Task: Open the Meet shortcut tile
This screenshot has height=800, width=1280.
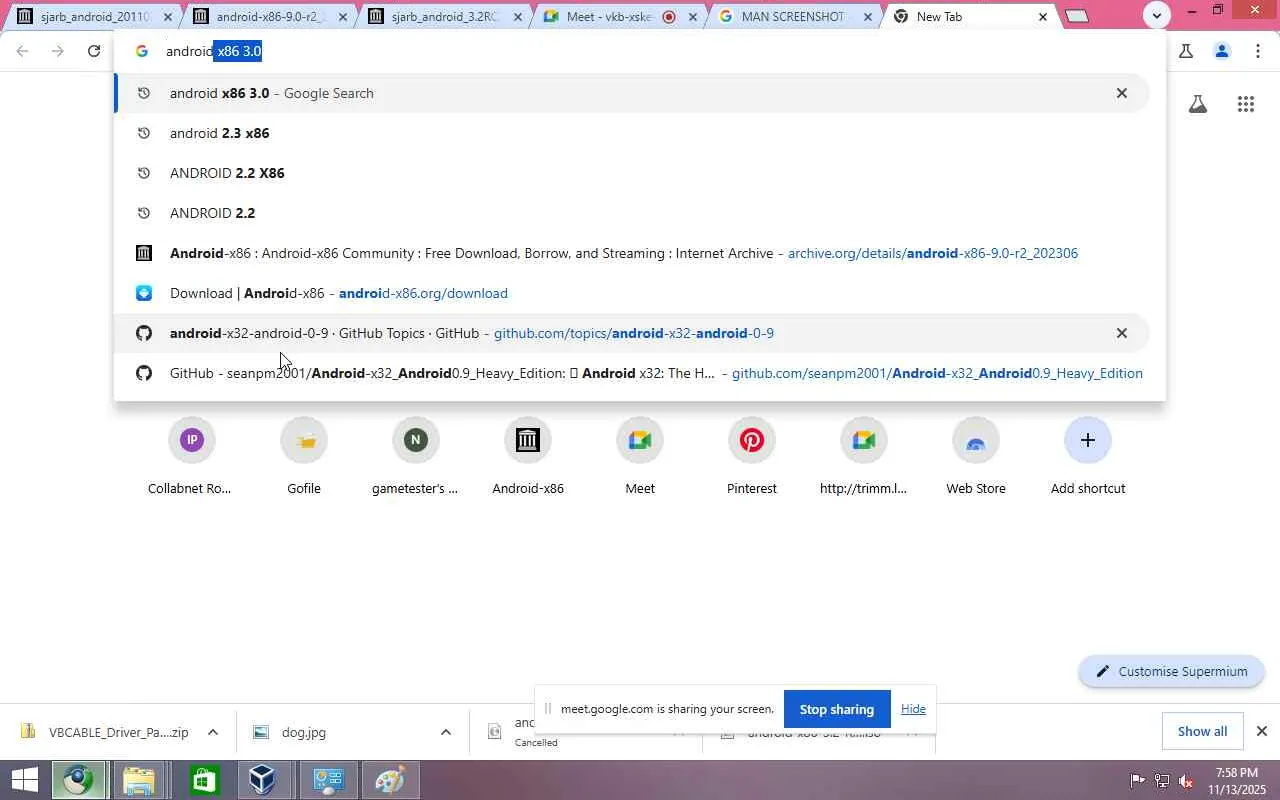Action: click(x=640, y=457)
